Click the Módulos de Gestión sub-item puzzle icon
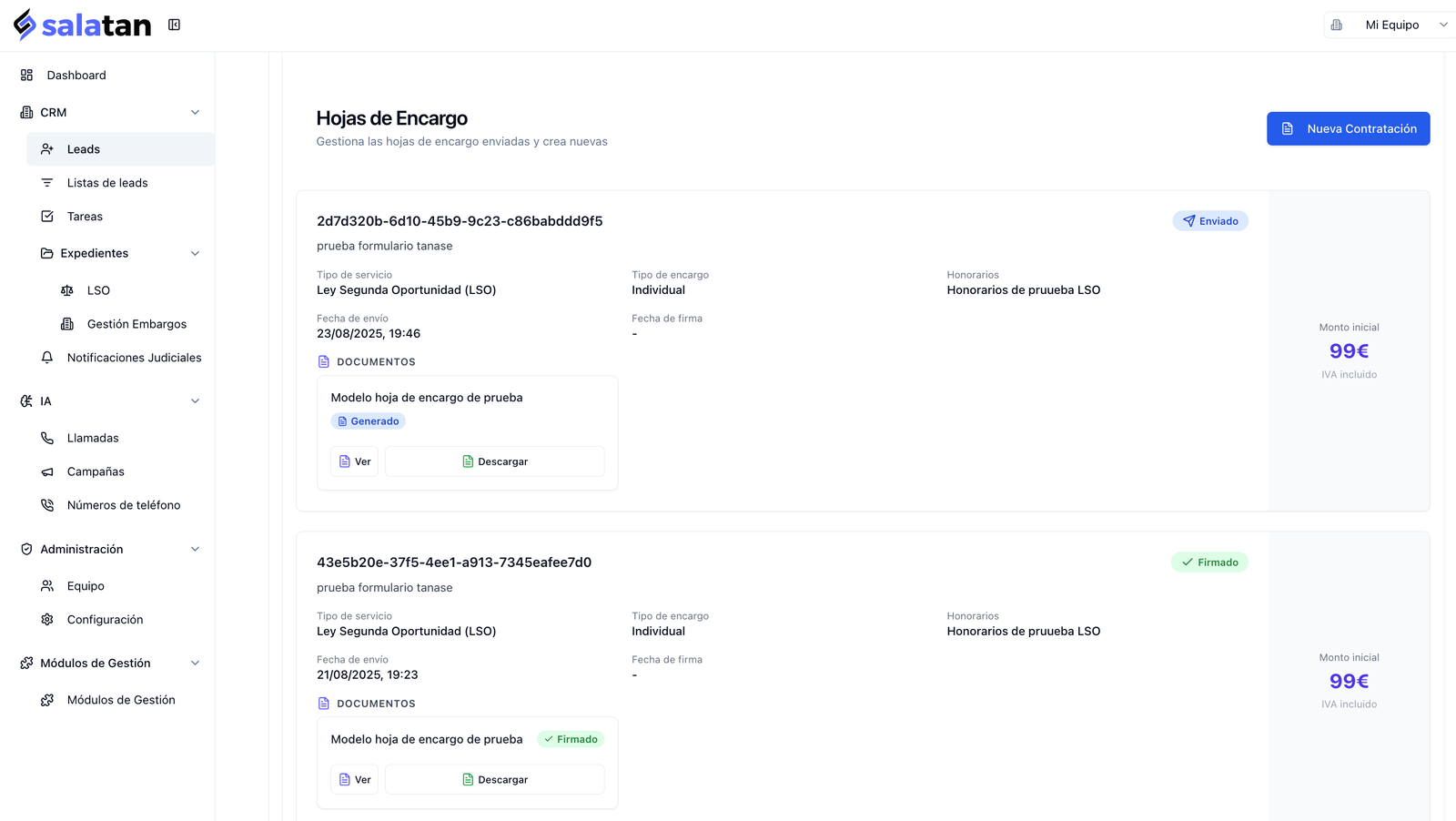The image size is (1456, 821). pos(47,700)
